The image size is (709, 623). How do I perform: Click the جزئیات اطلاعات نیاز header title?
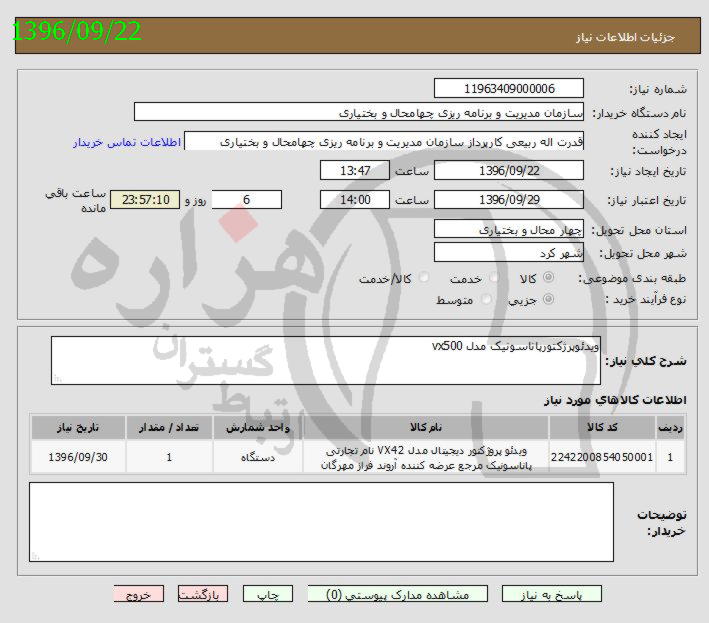point(625,37)
